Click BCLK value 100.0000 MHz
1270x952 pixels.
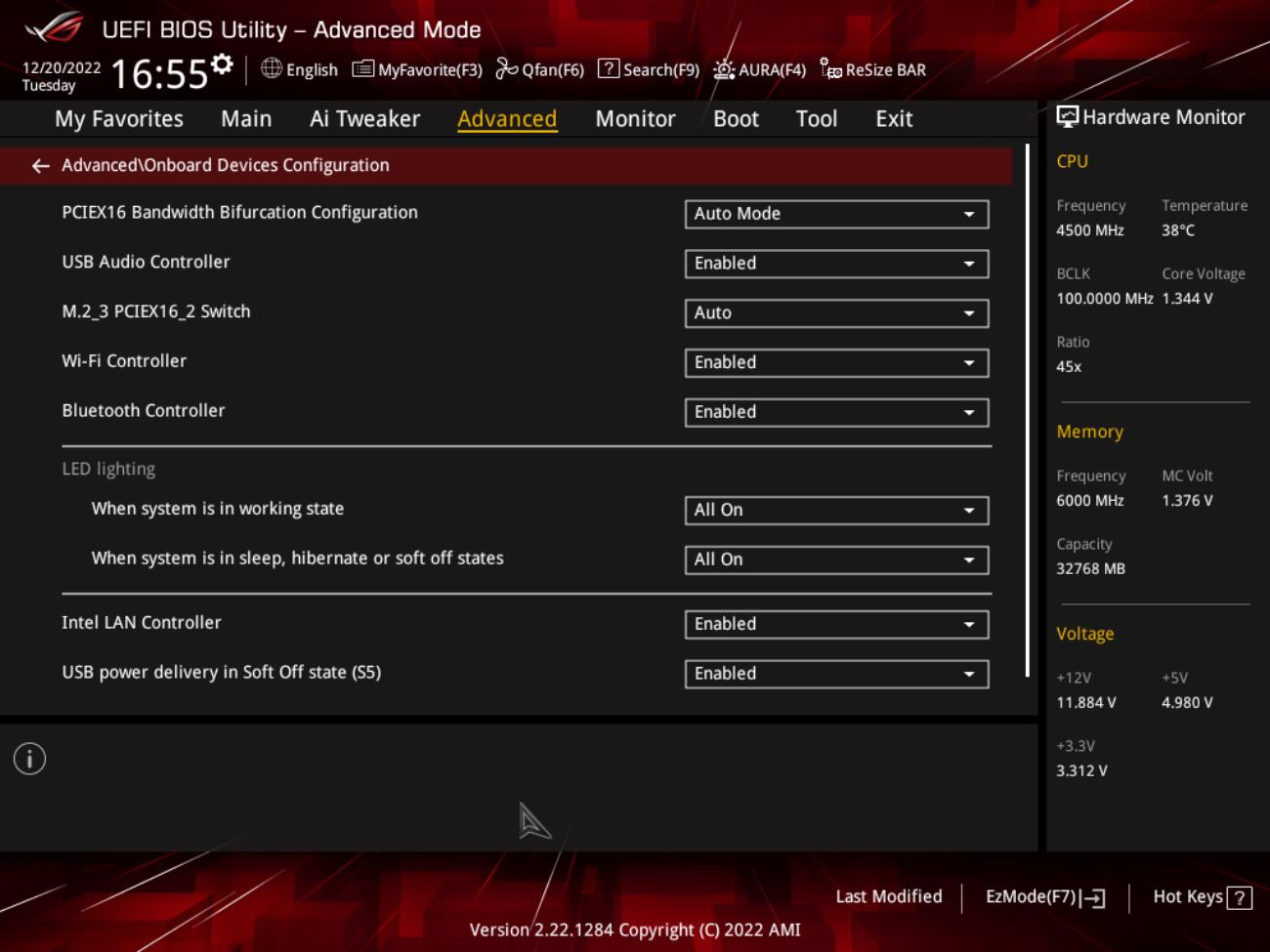coord(1105,299)
